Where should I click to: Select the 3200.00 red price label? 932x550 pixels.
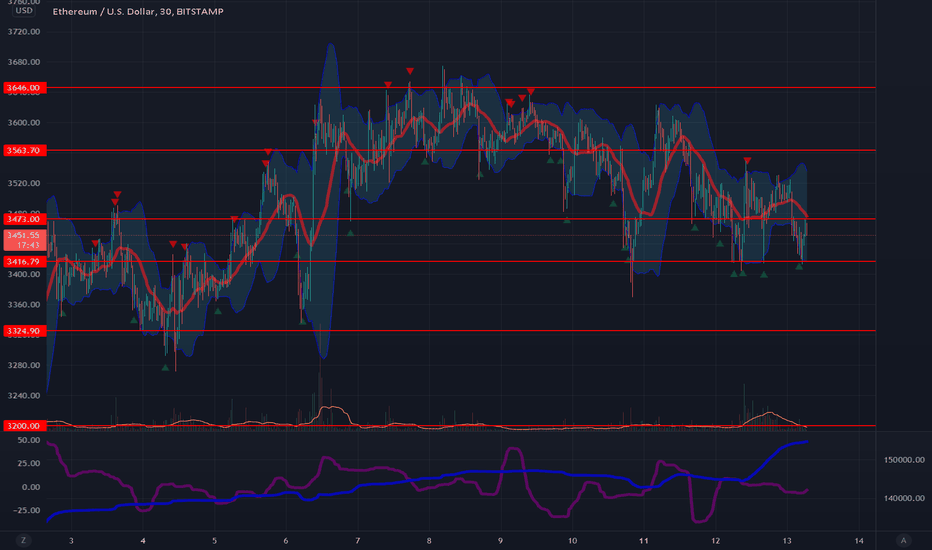pyautogui.click(x=24, y=426)
